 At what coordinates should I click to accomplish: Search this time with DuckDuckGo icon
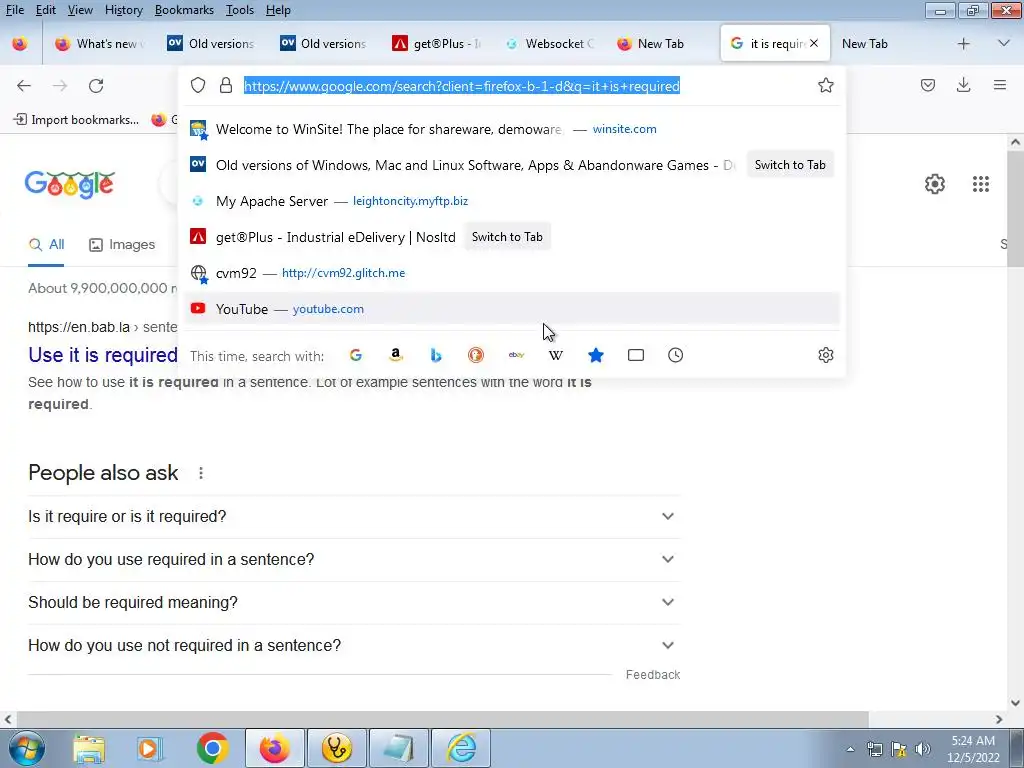475,355
